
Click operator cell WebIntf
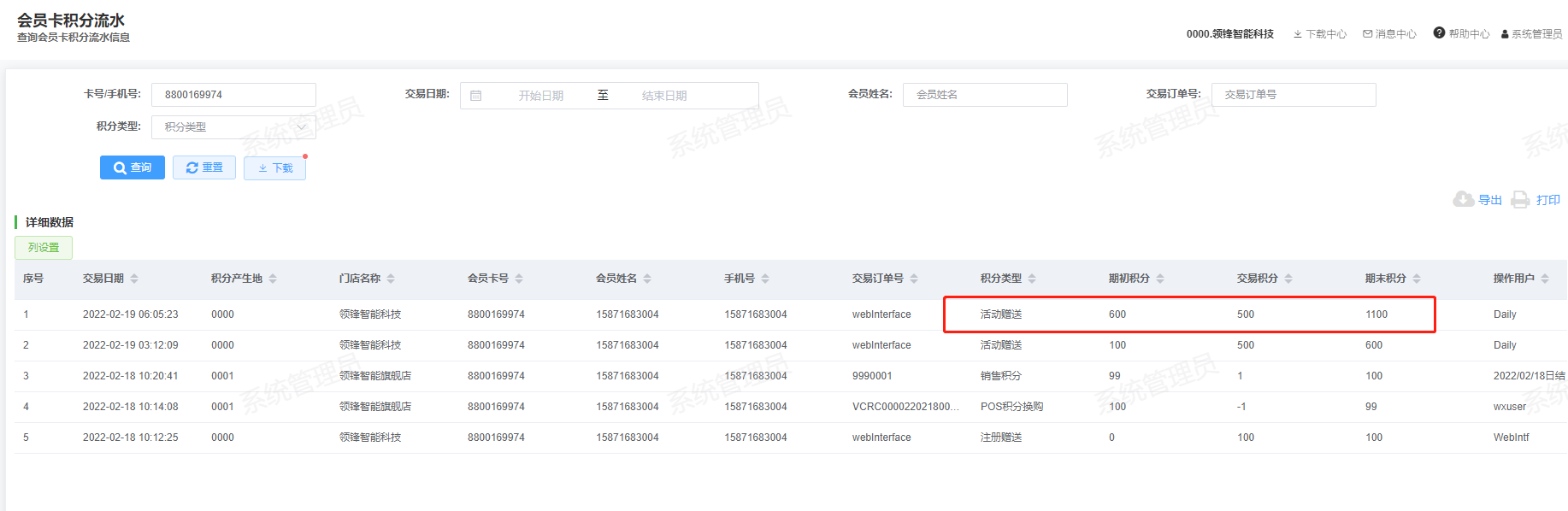(x=1512, y=438)
